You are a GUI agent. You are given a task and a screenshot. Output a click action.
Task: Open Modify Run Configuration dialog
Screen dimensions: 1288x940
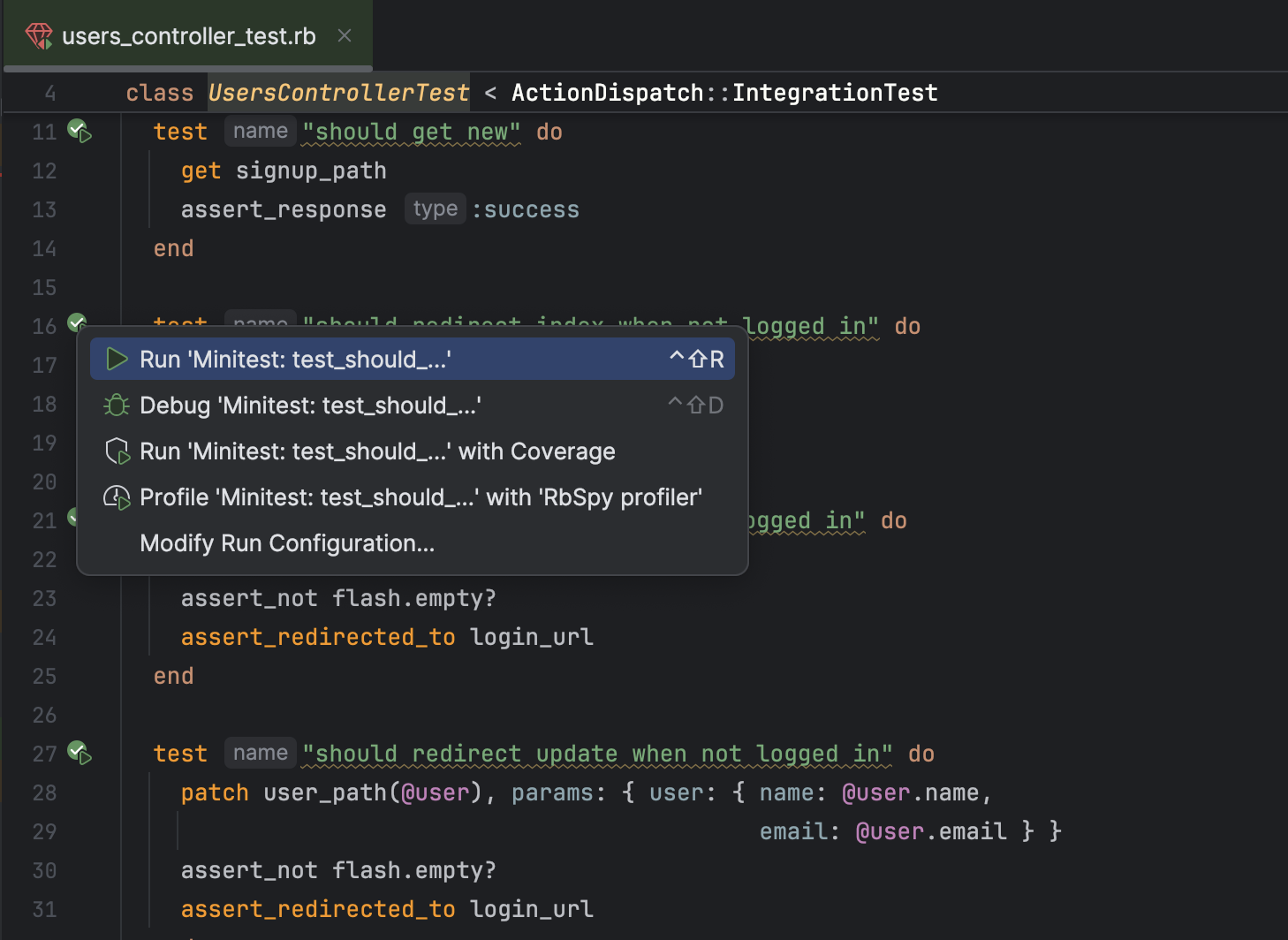(x=287, y=542)
